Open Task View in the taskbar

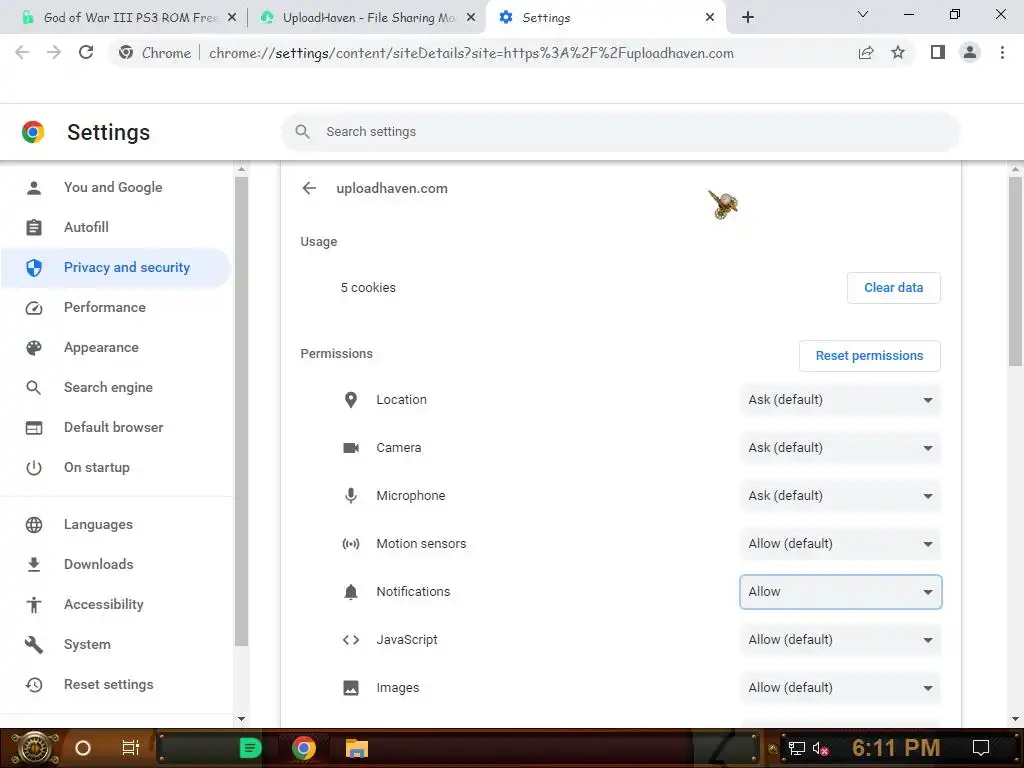point(131,748)
